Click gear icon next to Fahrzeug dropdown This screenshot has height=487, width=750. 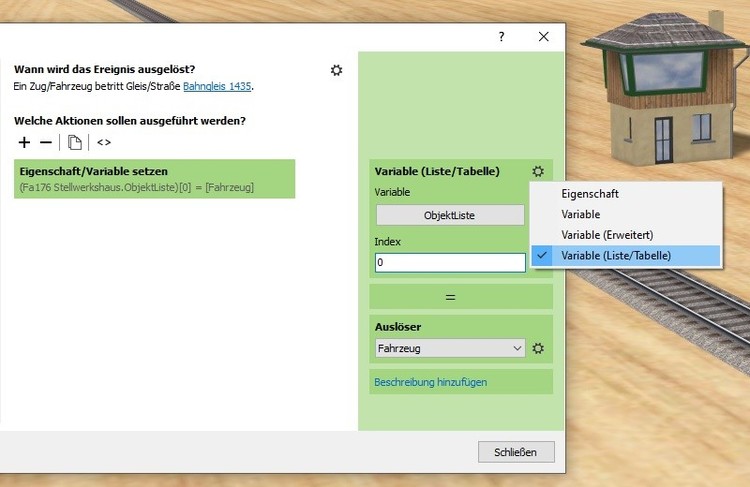538,348
